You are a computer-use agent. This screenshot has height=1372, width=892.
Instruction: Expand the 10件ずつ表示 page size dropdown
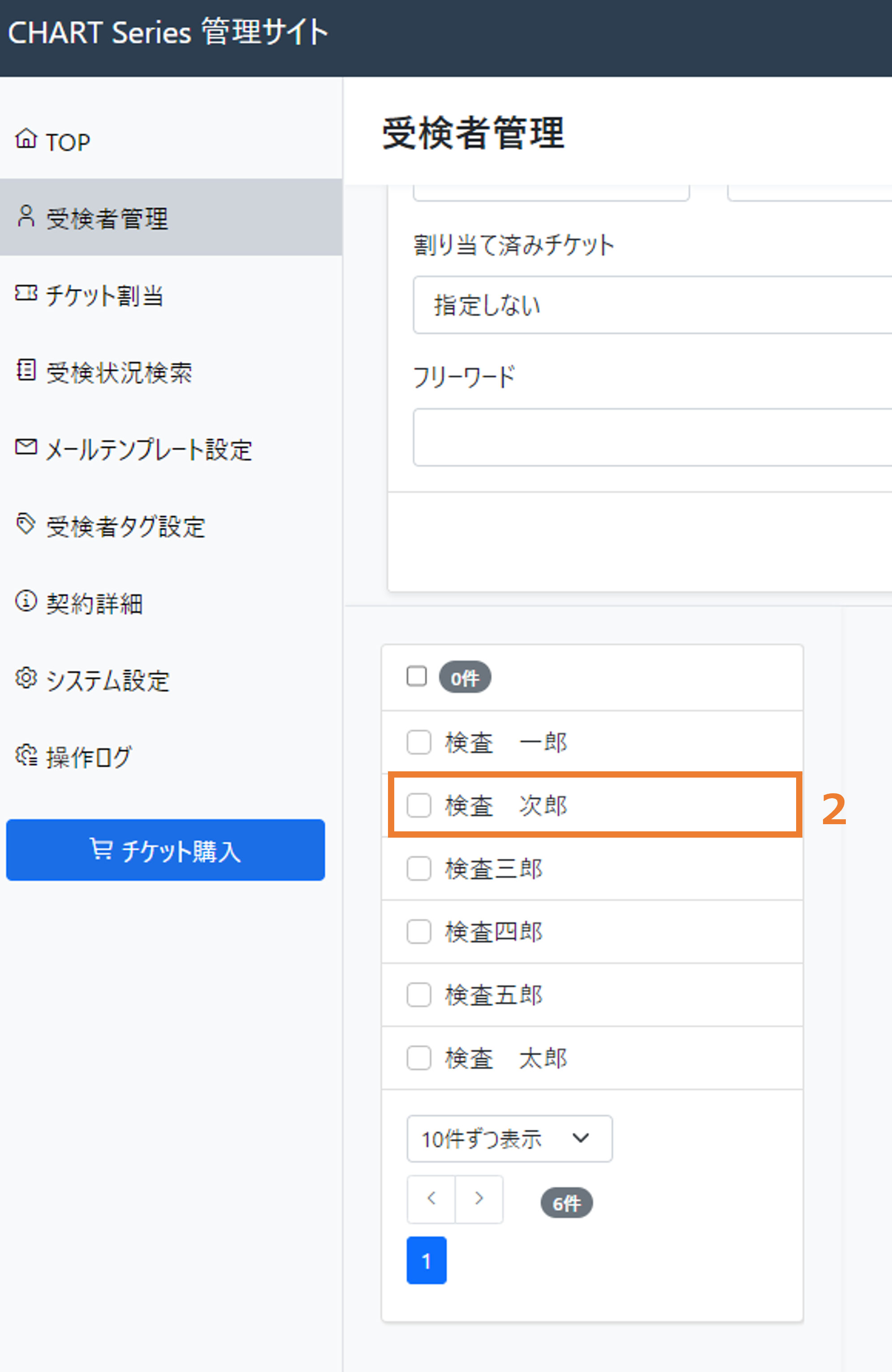(510, 1139)
